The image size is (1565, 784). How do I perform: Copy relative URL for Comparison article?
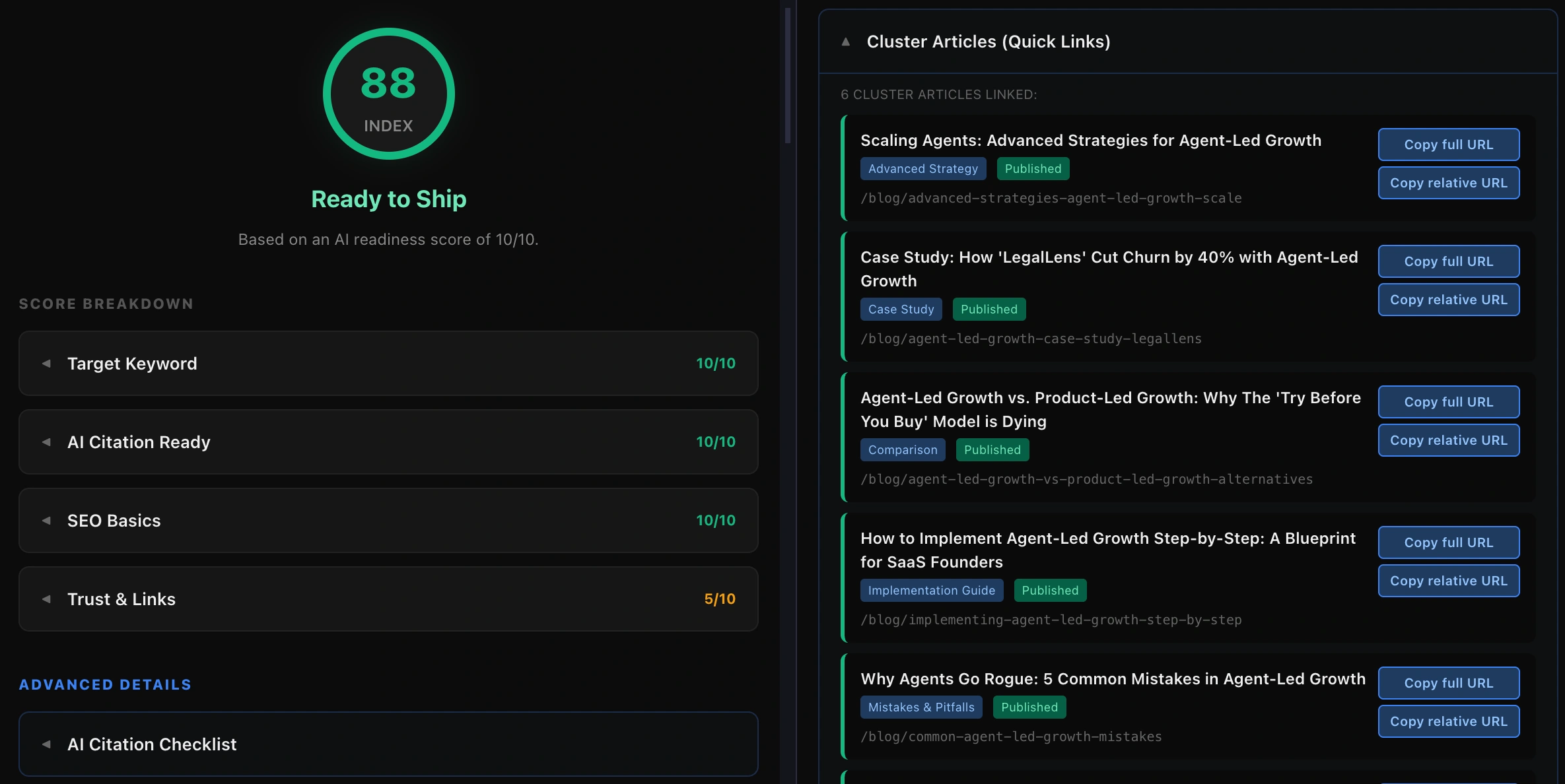click(1448, 440)
